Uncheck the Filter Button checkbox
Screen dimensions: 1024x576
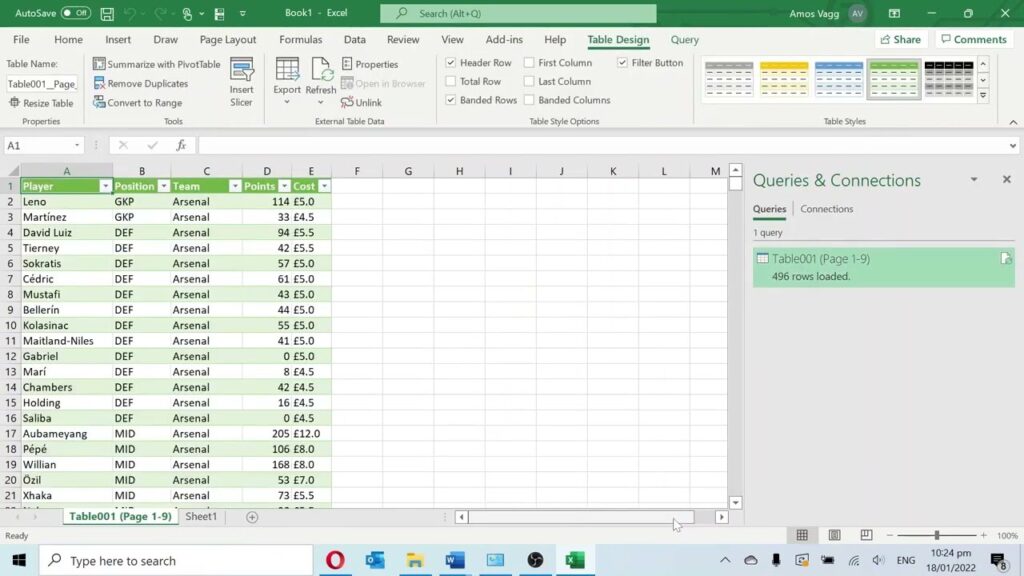point(622,63)
